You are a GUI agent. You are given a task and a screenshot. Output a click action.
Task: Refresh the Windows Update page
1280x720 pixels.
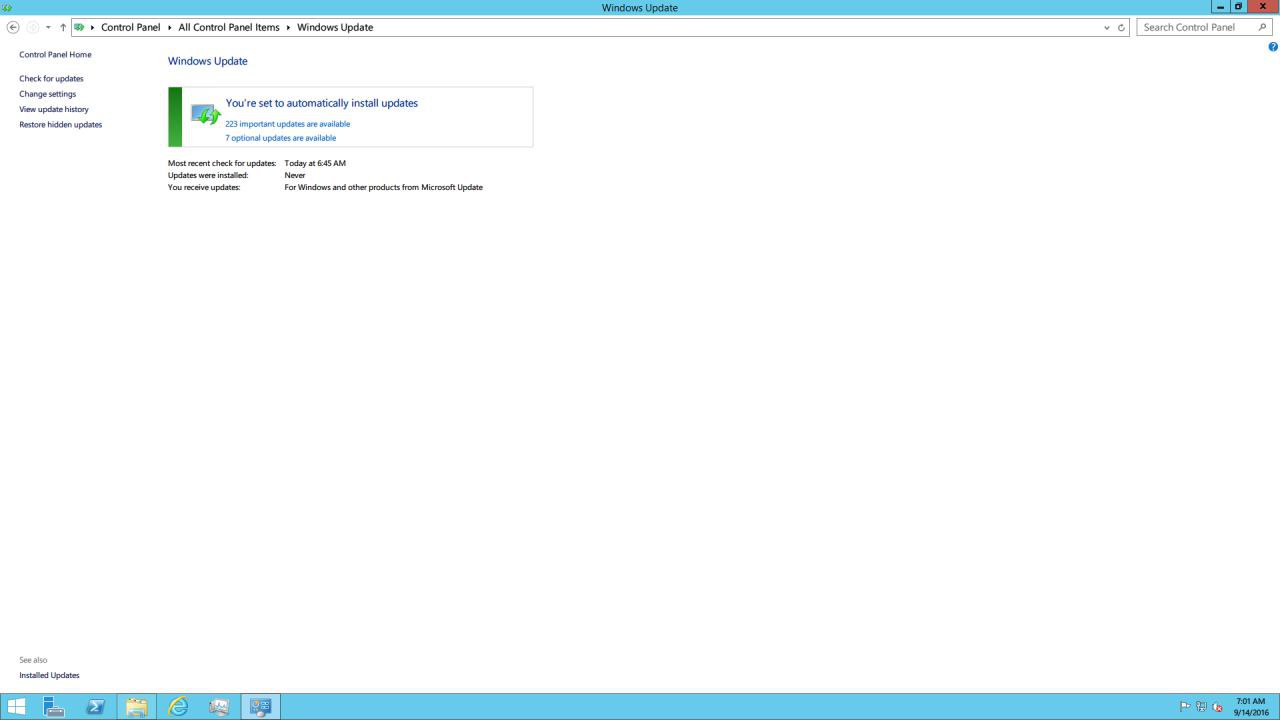click(x=1121, y=27)
